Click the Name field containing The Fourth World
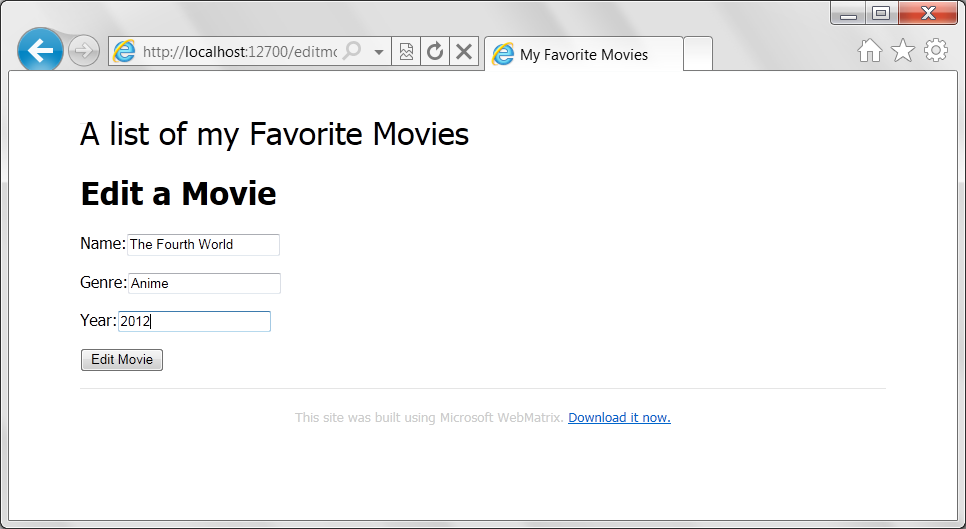966x529 pixels. coord(203,244)
